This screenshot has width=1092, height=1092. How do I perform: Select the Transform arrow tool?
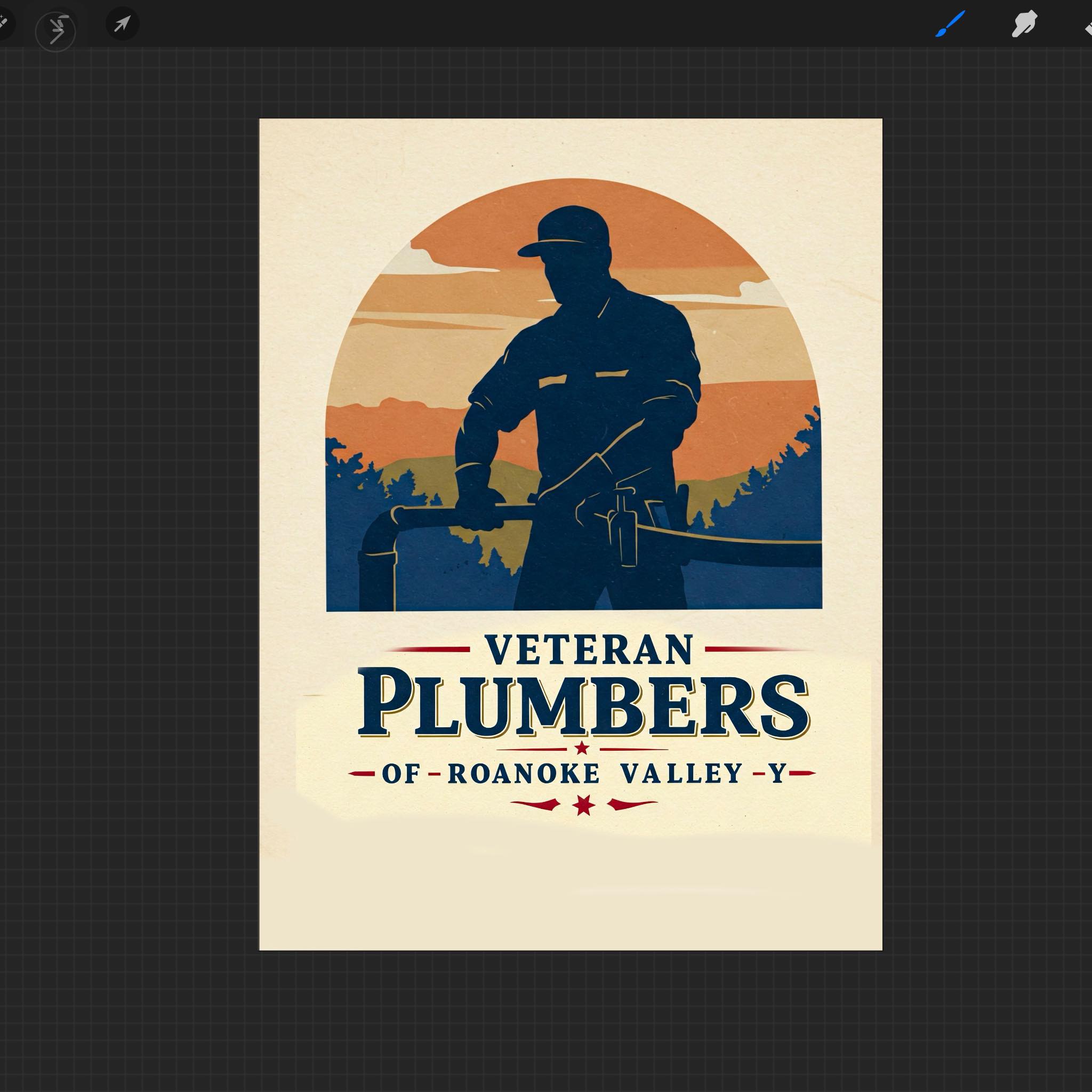[123, 24]
